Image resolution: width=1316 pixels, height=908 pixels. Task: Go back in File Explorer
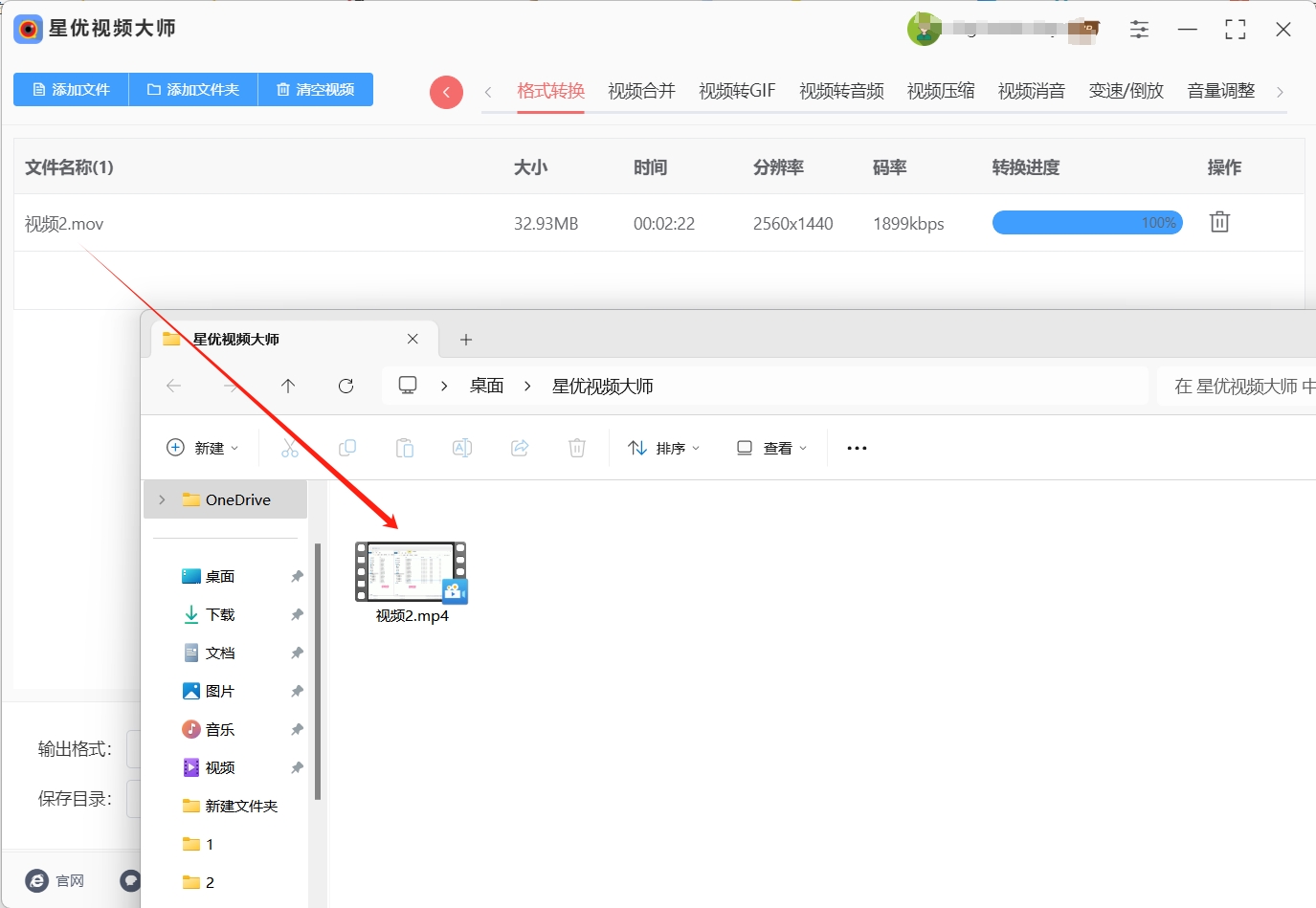point(173,386)
